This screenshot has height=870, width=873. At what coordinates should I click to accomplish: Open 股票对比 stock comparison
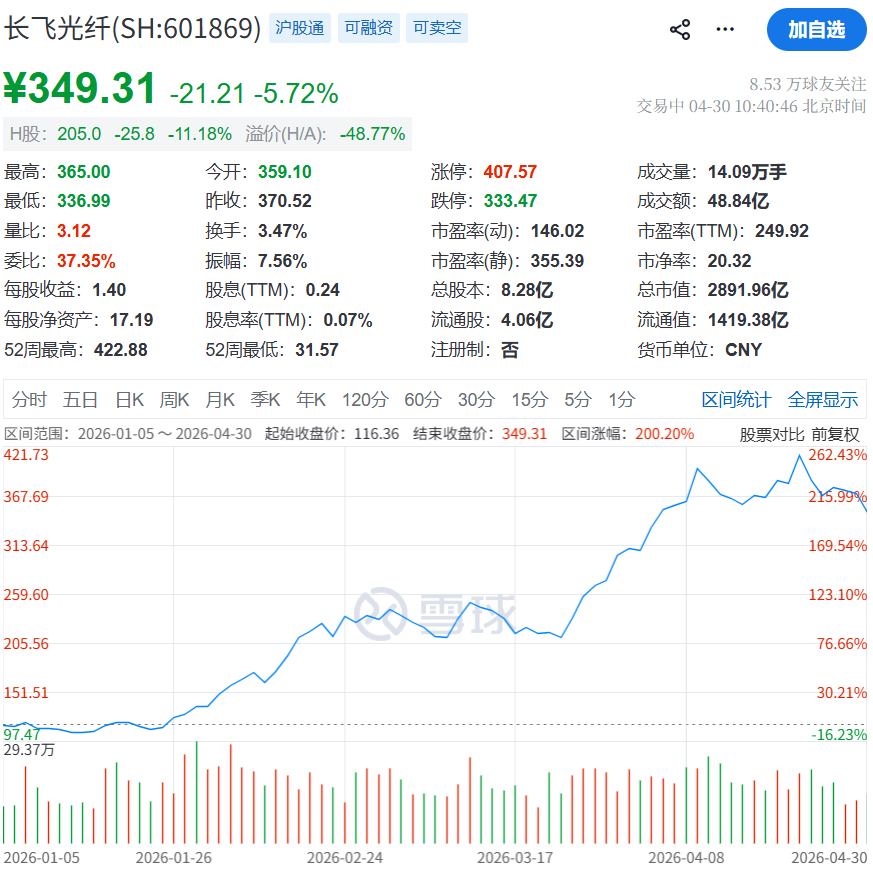click(x=772, y=434)
